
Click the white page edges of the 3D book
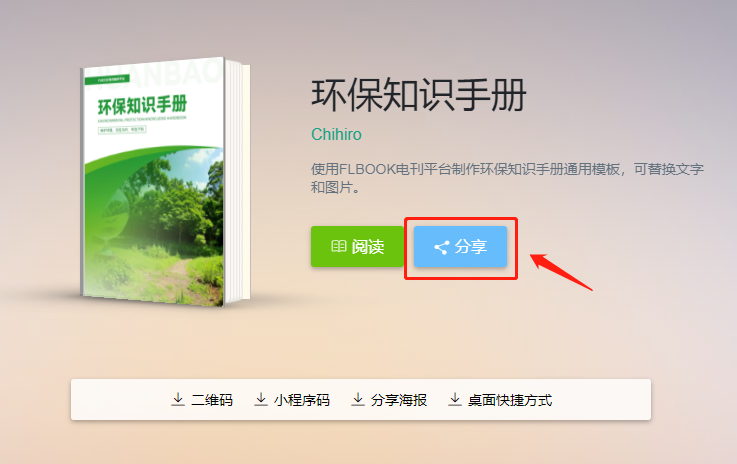[x=238, y=182]
